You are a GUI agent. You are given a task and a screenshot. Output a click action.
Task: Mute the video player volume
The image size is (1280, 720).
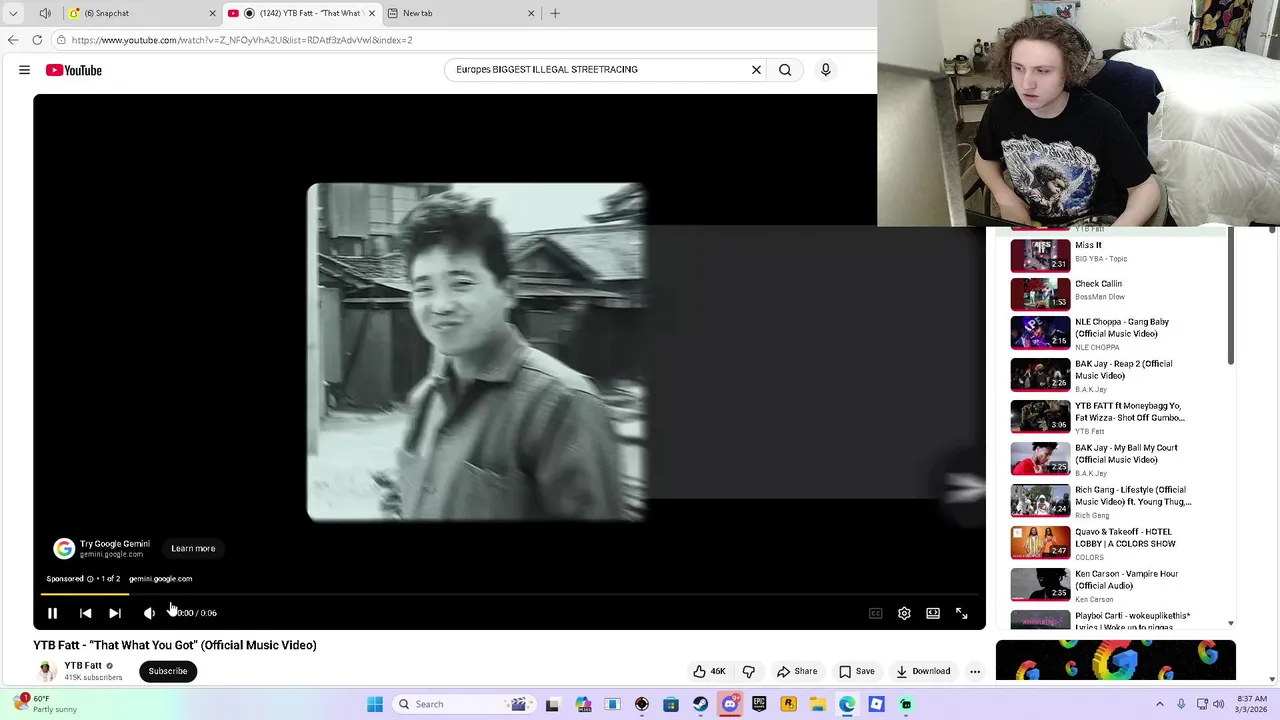pyautogui.click(x=149, y=613)
